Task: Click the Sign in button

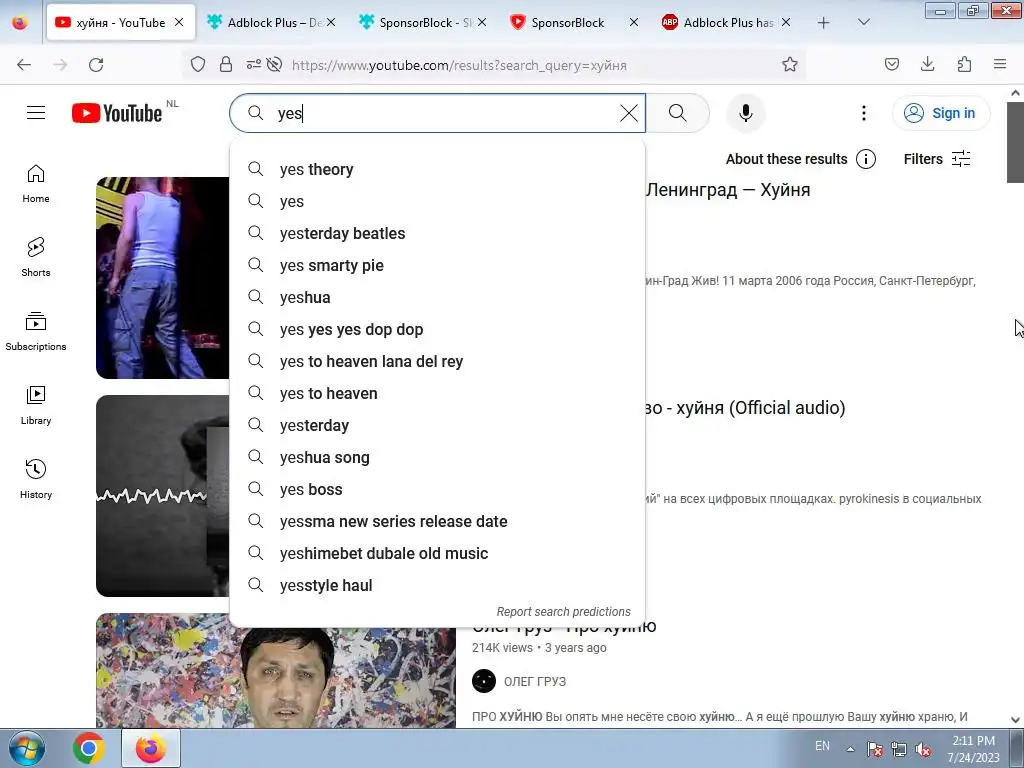Action: 941,113
